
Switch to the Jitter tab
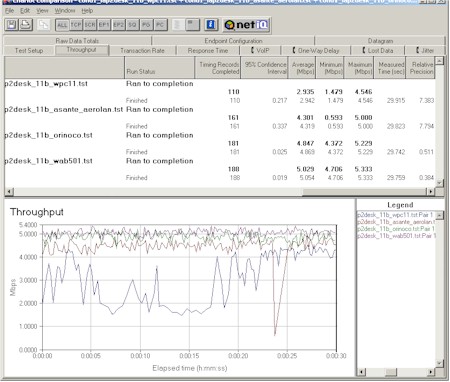point(425,51)
